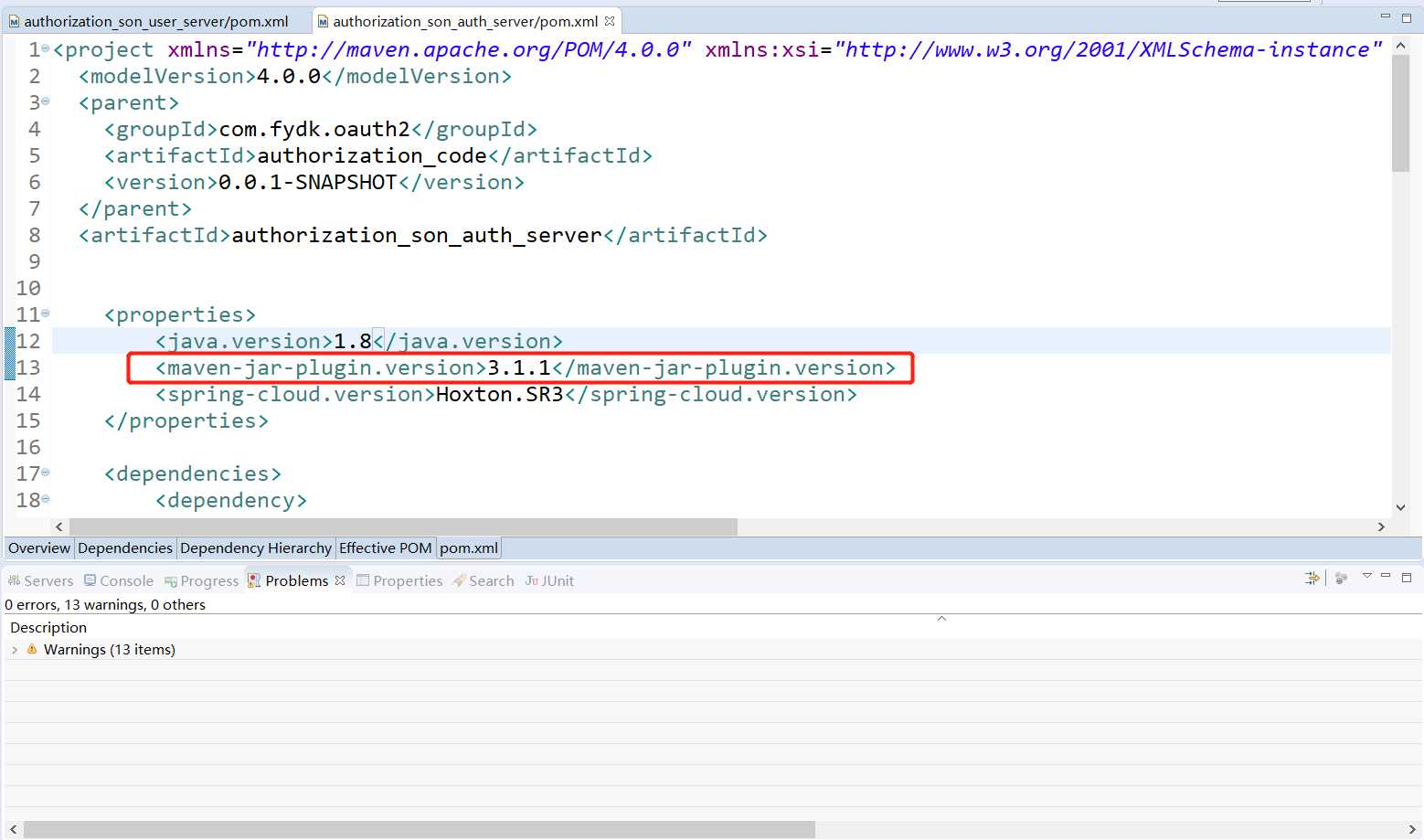Select the Warnings (13 items) row
Viewport: 1424px width, 840px height.
(712, 650)
